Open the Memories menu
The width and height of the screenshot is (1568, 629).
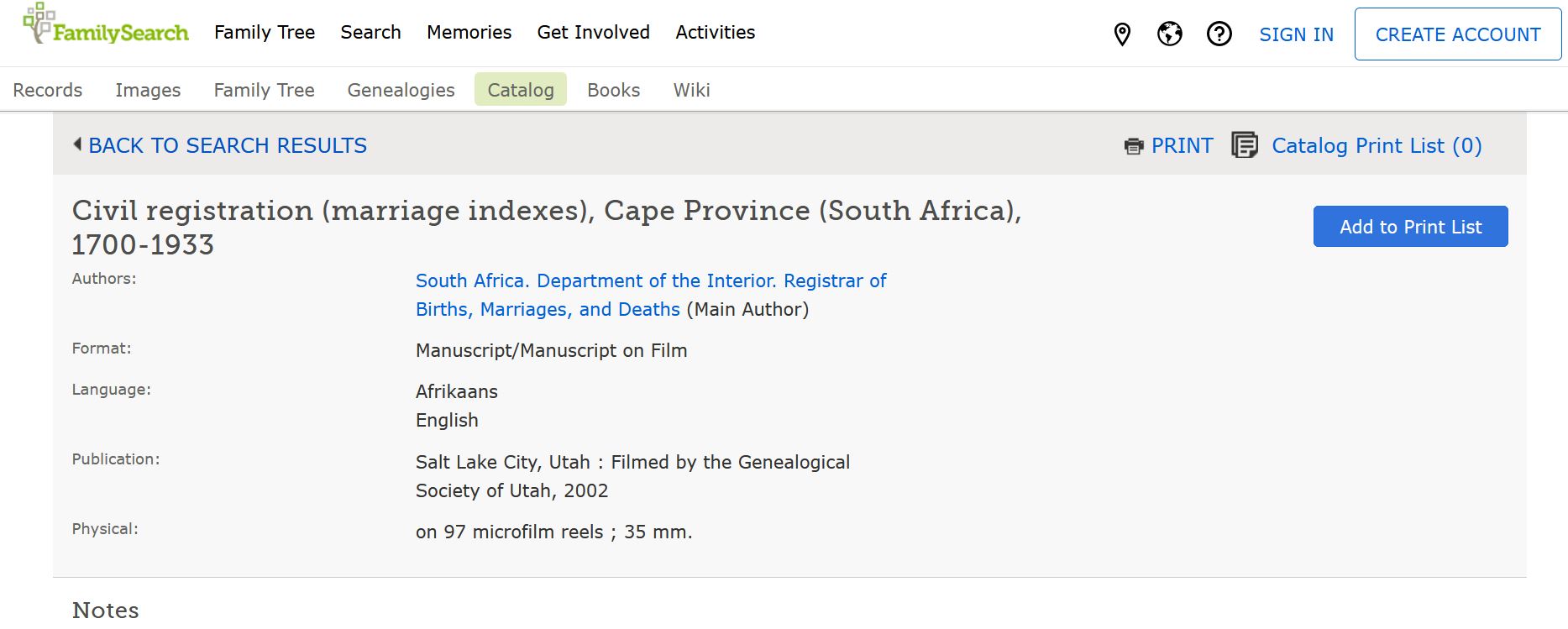(469, 32)
